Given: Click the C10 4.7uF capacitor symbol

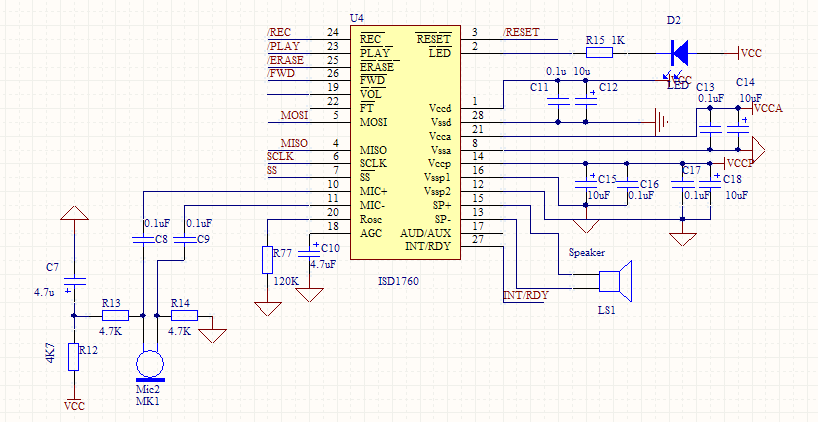Looking at the screenshot, I should pos(316,247).
